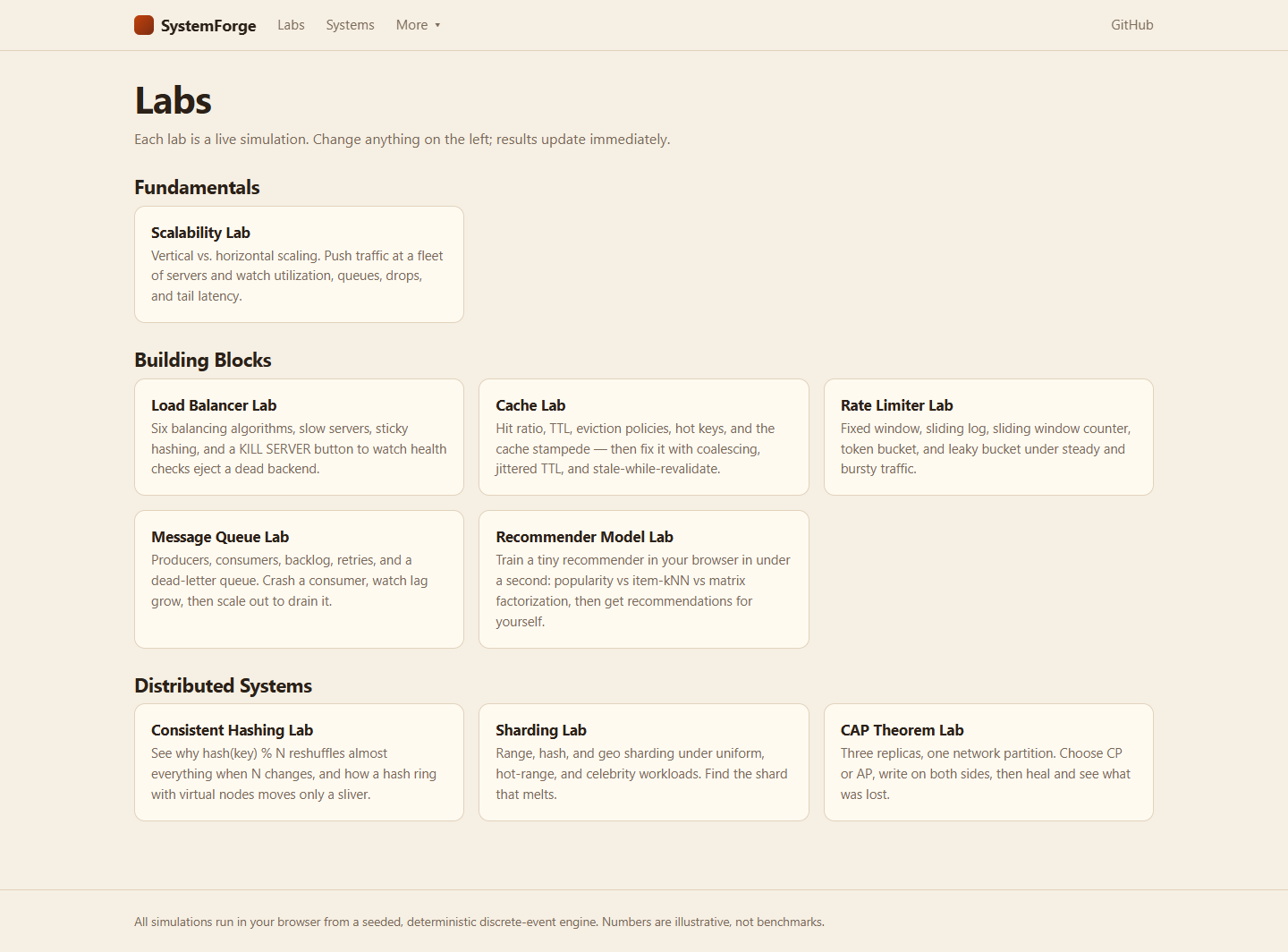
Task: Go to the Labs nav item
Action: click(291, 25)
